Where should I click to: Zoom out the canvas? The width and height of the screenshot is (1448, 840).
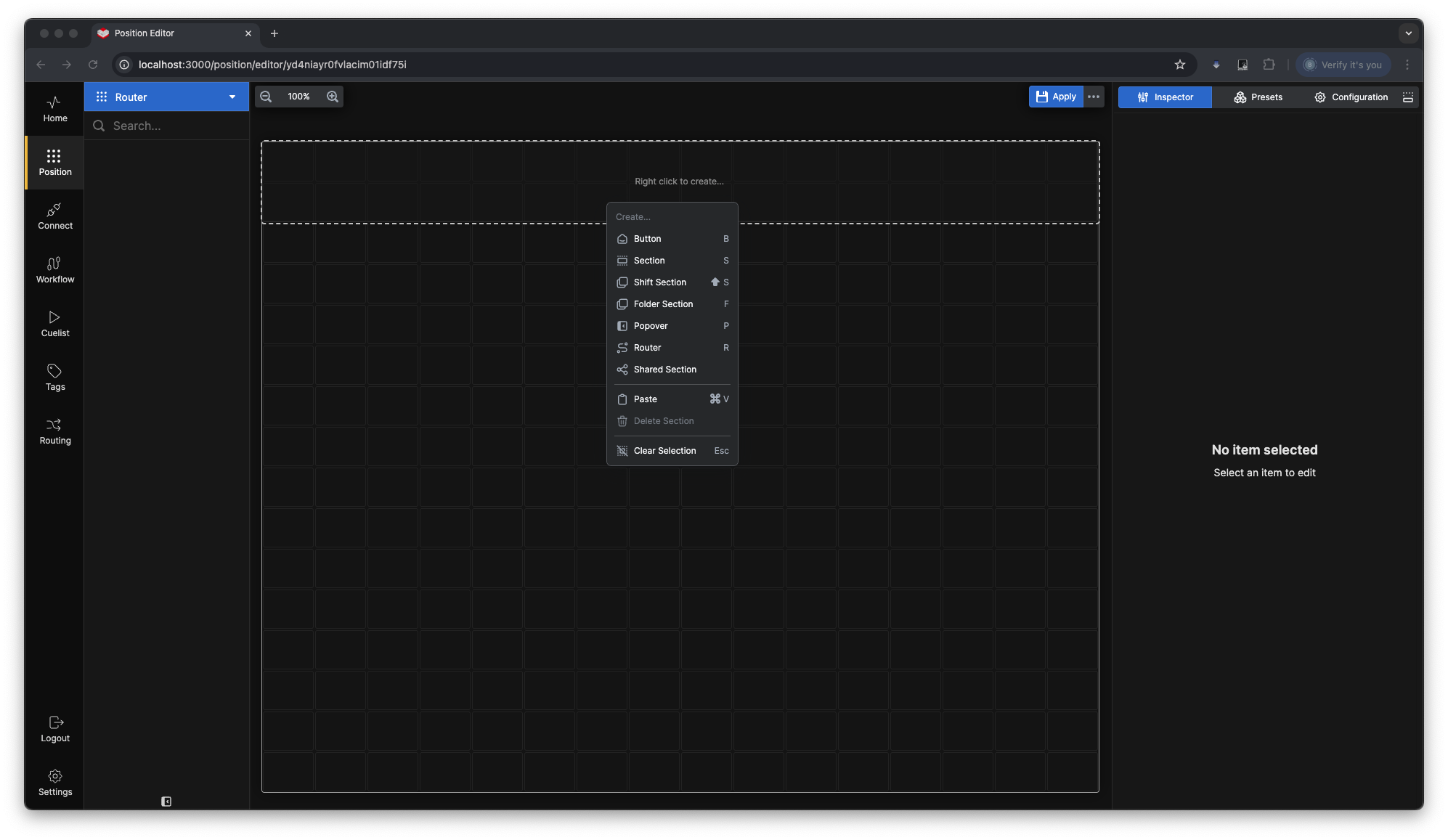tap(266, 97)
